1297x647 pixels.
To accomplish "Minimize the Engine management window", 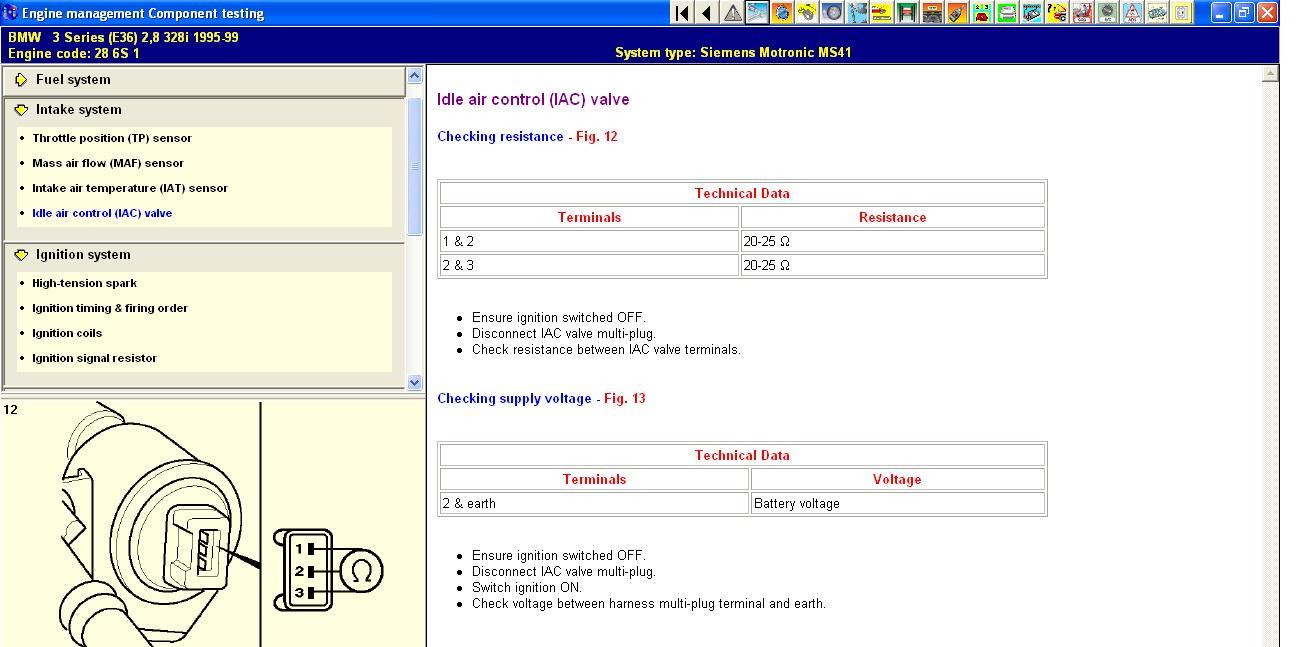I will [x=1221, y=13].
